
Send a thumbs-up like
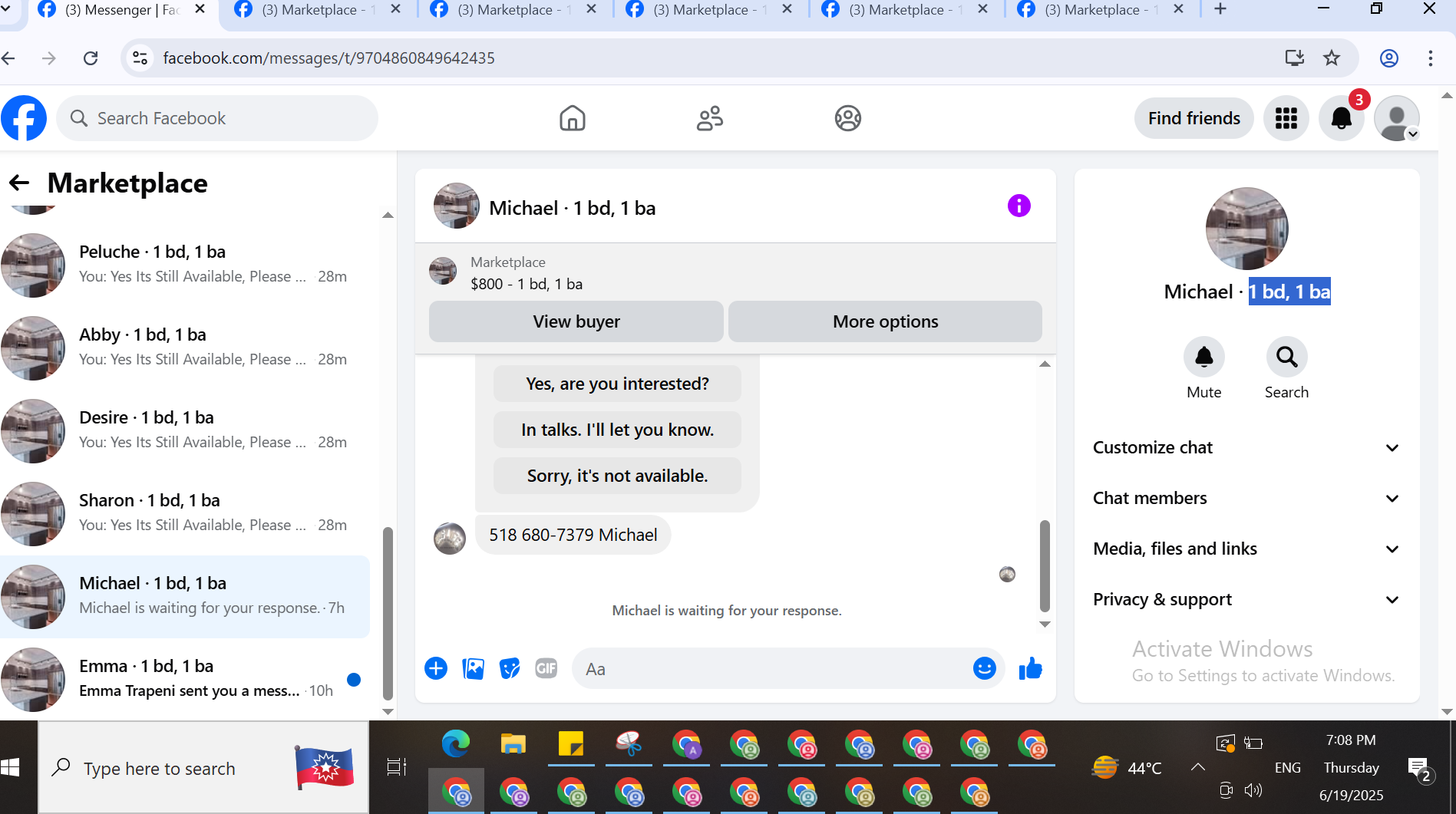point(1031,669)
